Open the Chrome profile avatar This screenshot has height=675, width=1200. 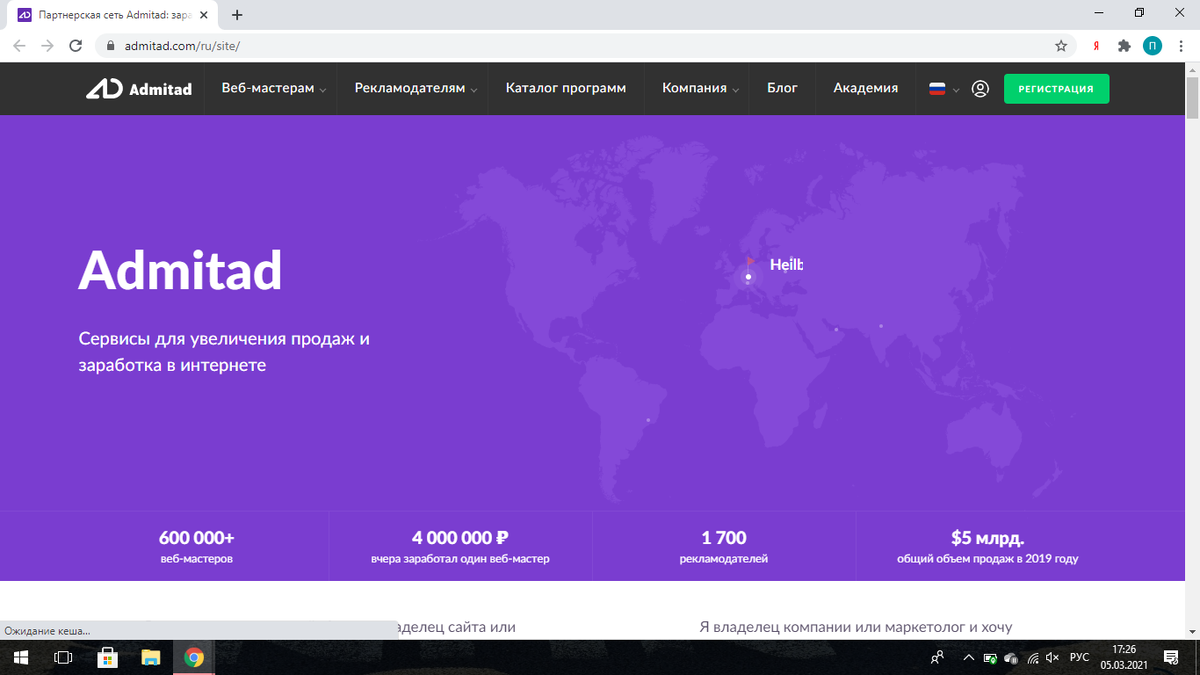coord(1152,46)
